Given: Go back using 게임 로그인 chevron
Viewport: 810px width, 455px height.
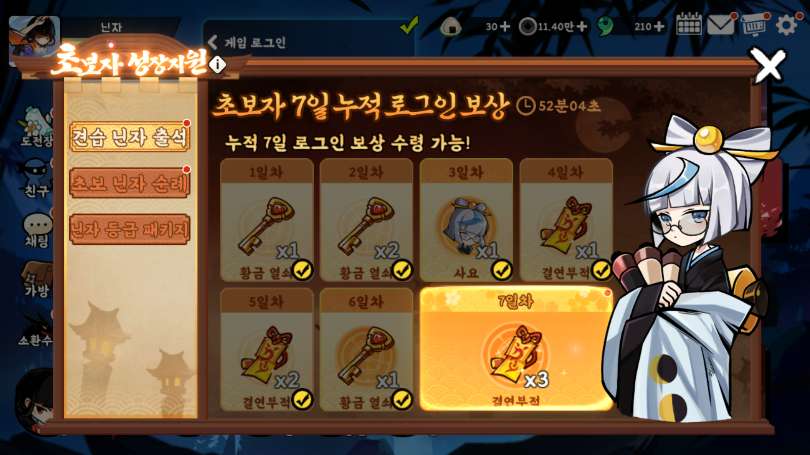Looking at the screenshot, I should pyautogui.click(x=213, y=42).
